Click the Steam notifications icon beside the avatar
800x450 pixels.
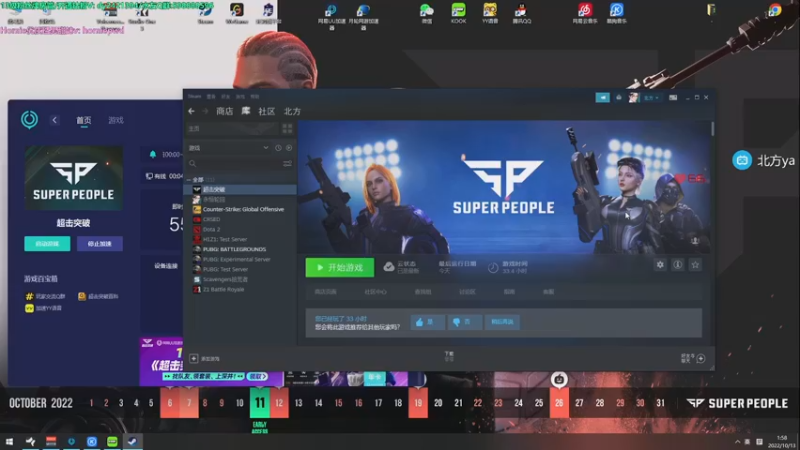[x=619, y=97]
